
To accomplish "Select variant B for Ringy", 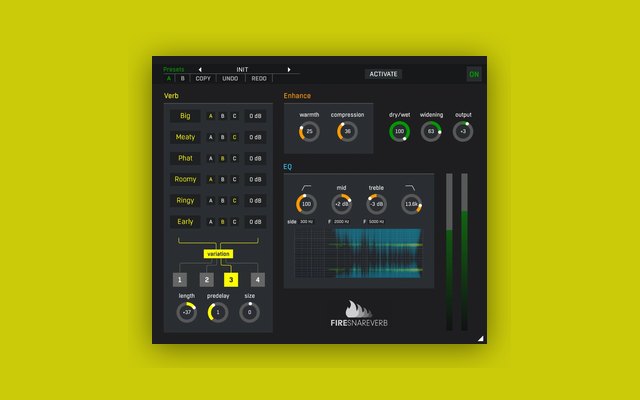I will [222, 200].
